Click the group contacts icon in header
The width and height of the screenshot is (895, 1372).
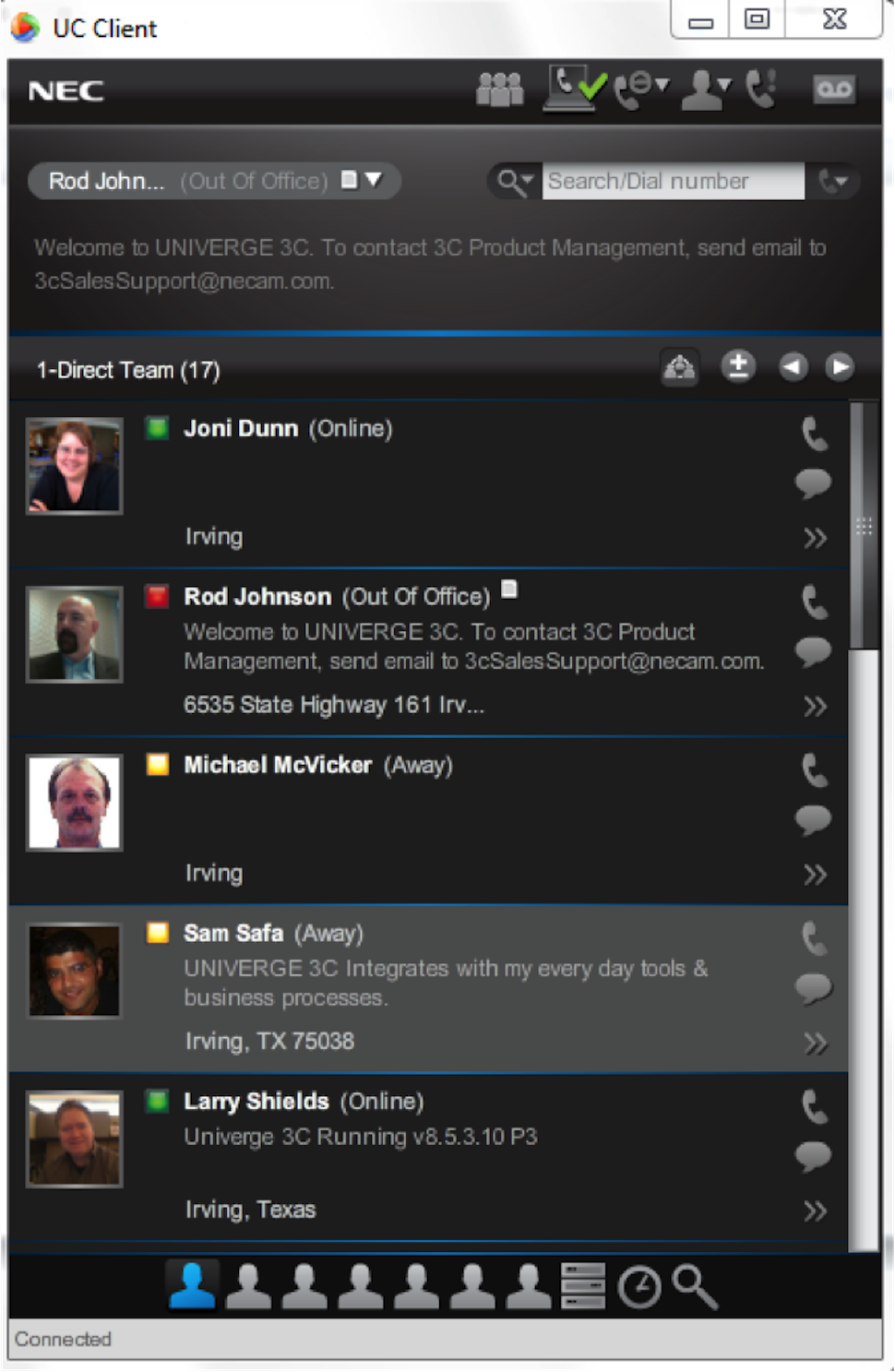pos(499,89)
